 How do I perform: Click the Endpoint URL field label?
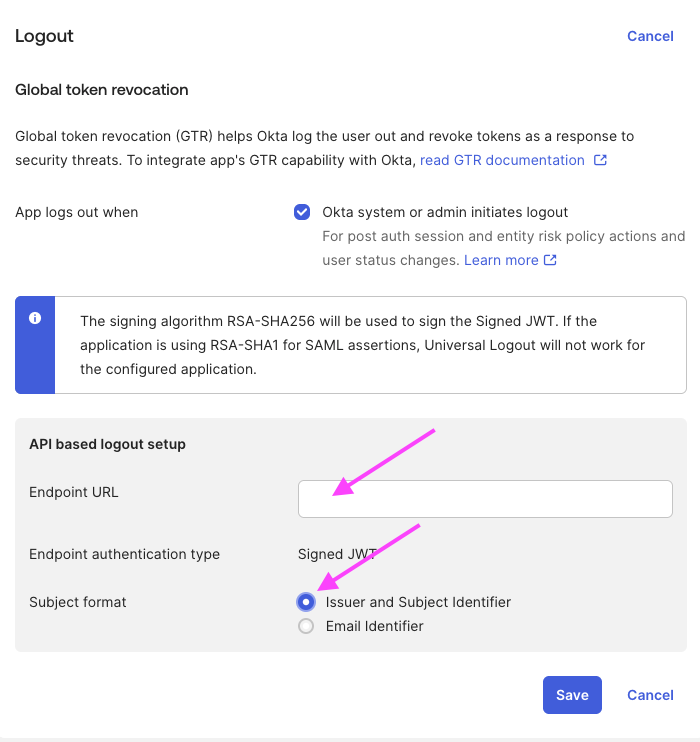point(74,492)
